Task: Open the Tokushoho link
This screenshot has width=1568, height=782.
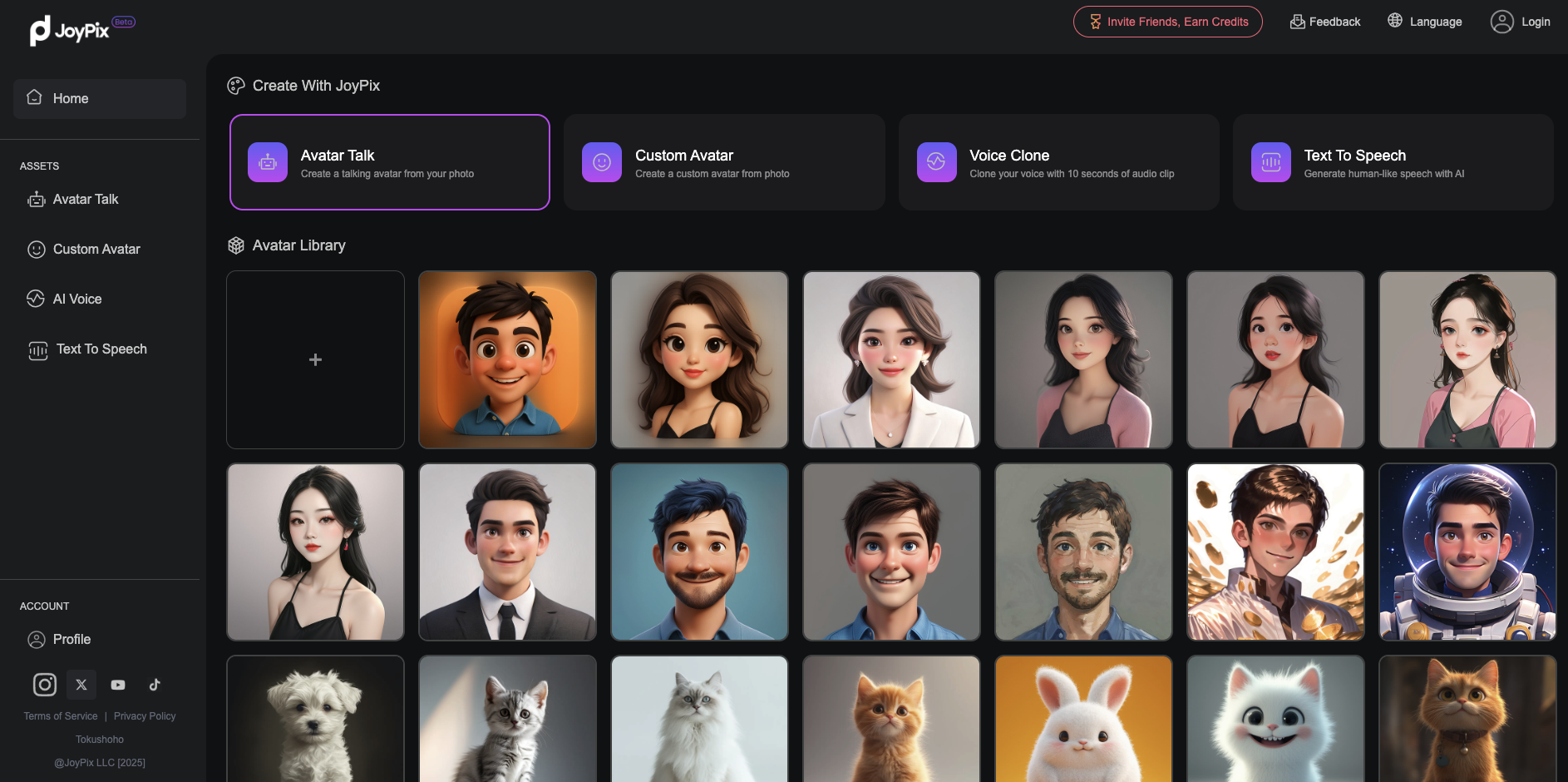Action: (100, 740)
